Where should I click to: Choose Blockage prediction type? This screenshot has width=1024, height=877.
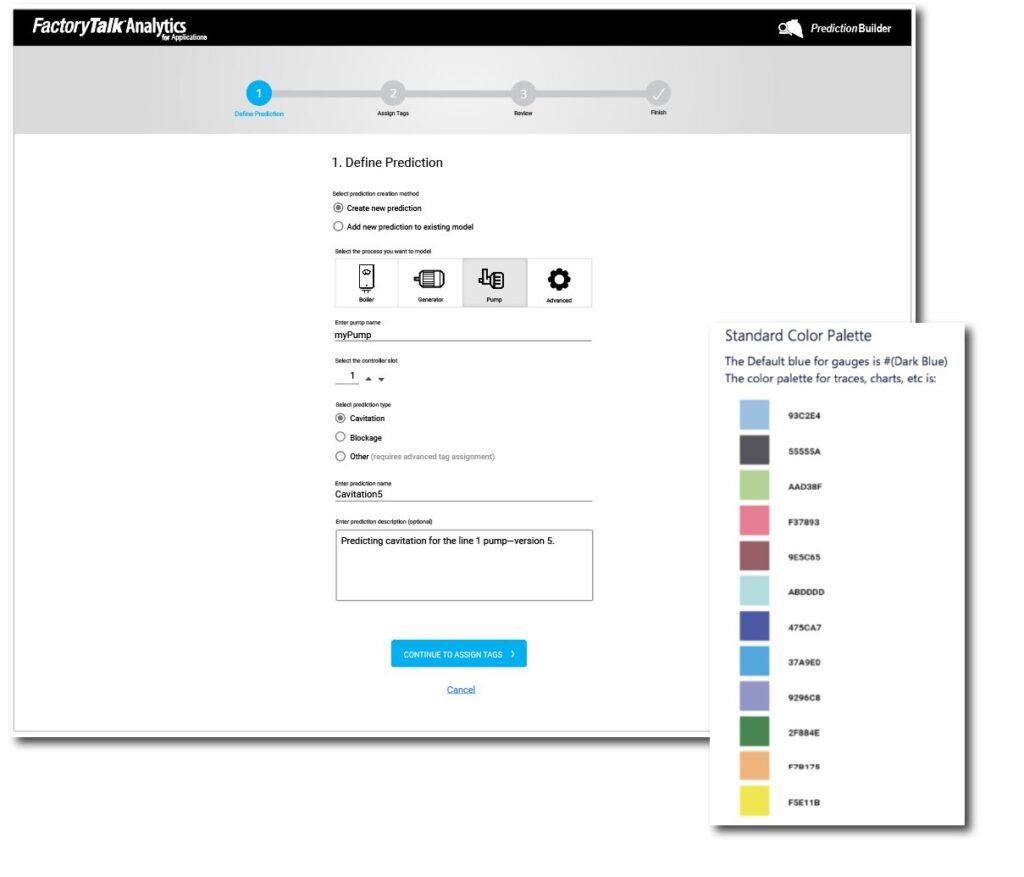[340, 437]
